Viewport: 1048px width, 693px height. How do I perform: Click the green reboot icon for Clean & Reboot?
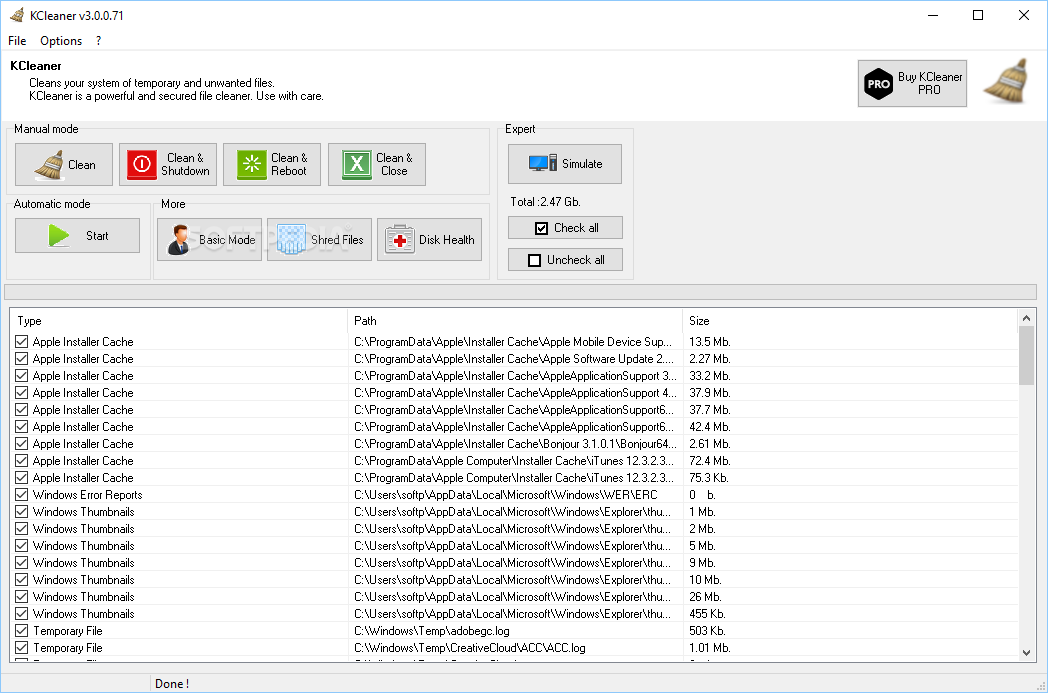click(251, 164)
